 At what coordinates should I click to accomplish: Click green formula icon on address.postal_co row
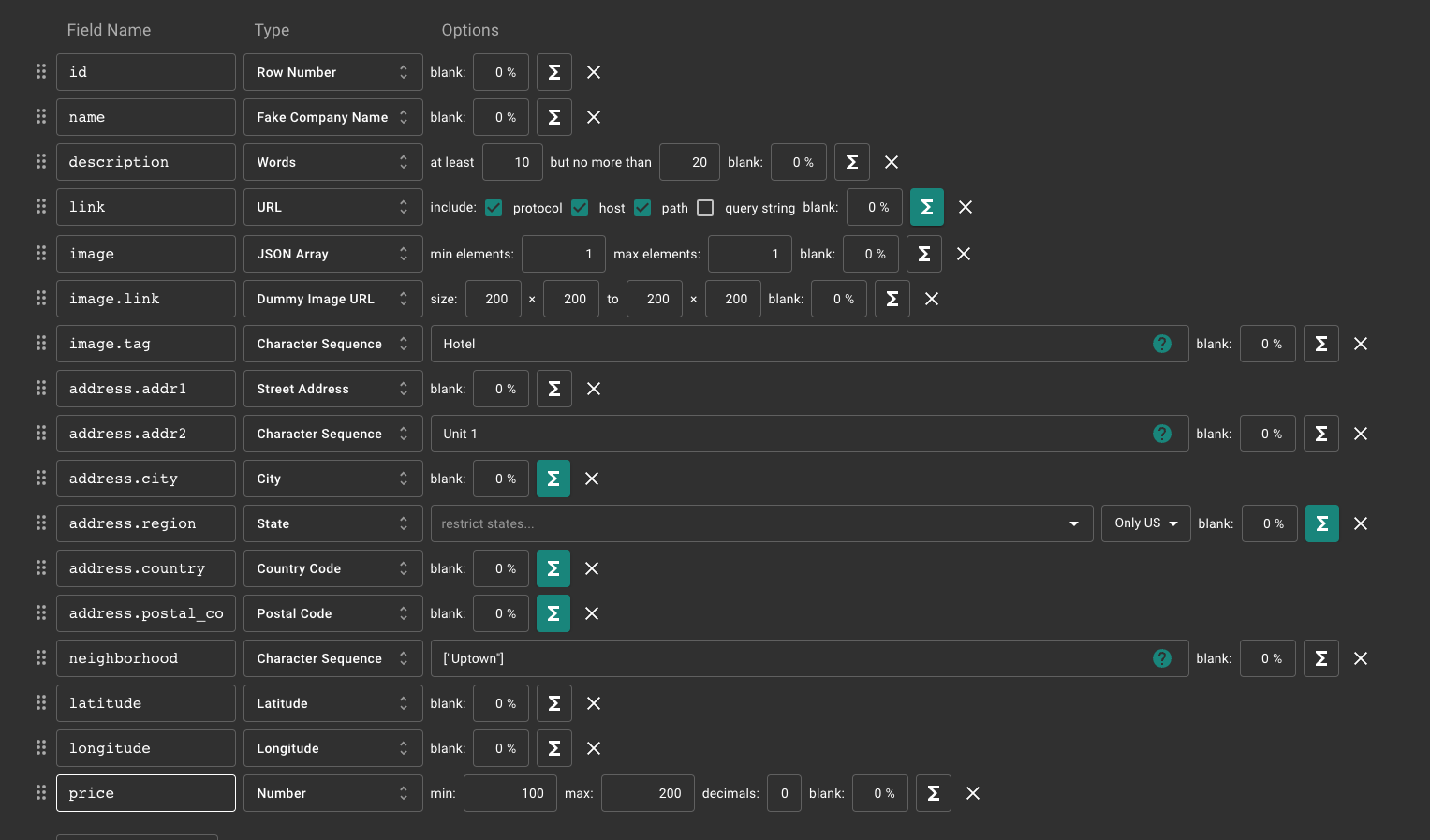click(553, 613)
